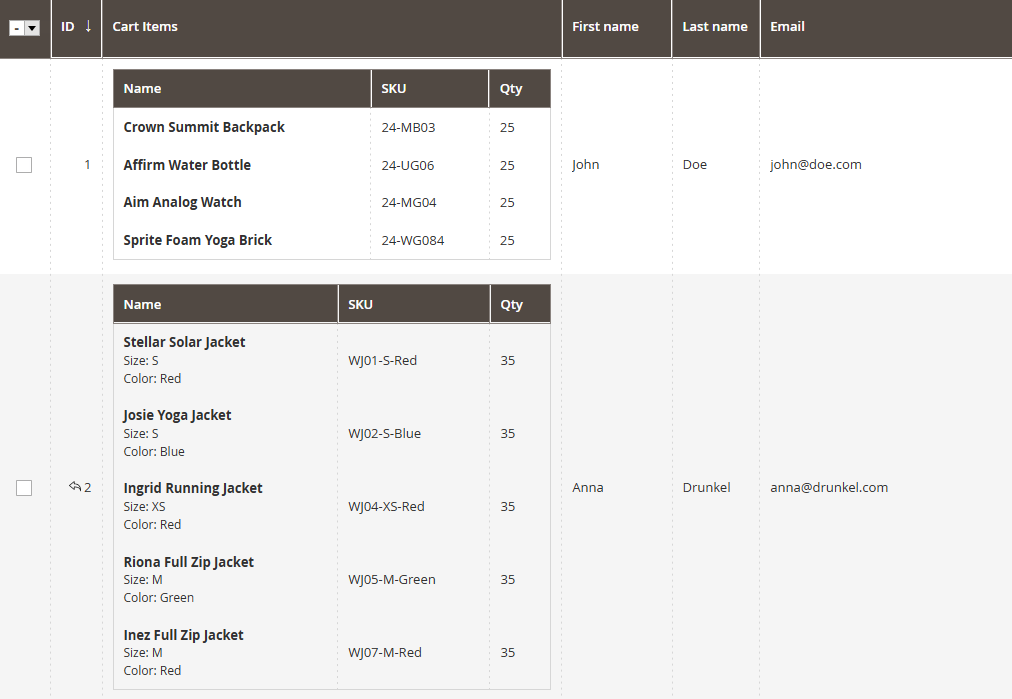
Task: Click the Crown Summit Backpack product name
Action: [204, 127]
